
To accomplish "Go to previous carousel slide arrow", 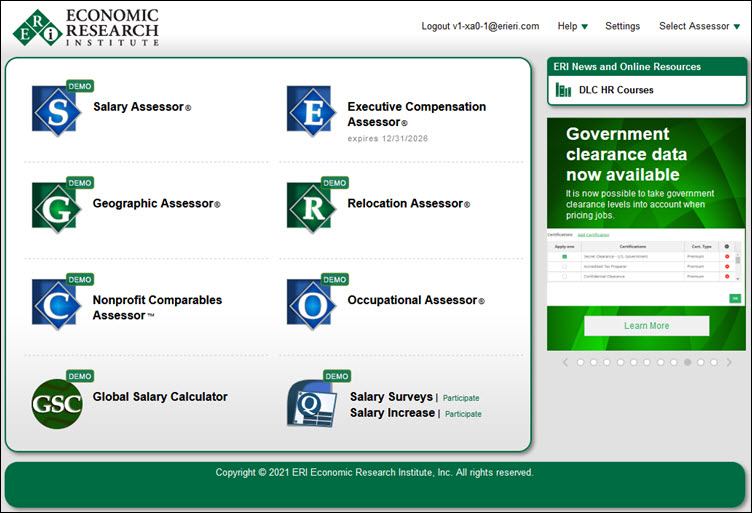I will (565, 362).
